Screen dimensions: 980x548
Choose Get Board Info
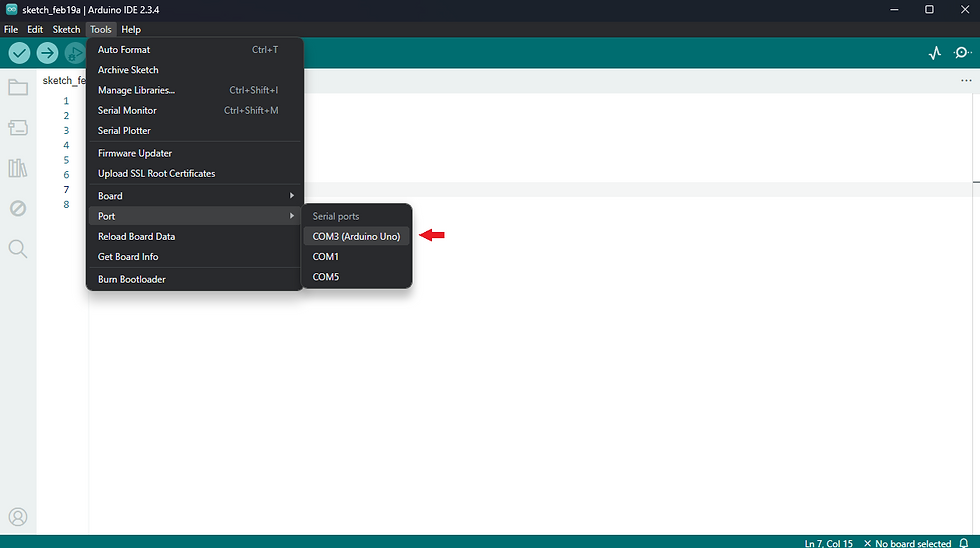click(195, 256)
